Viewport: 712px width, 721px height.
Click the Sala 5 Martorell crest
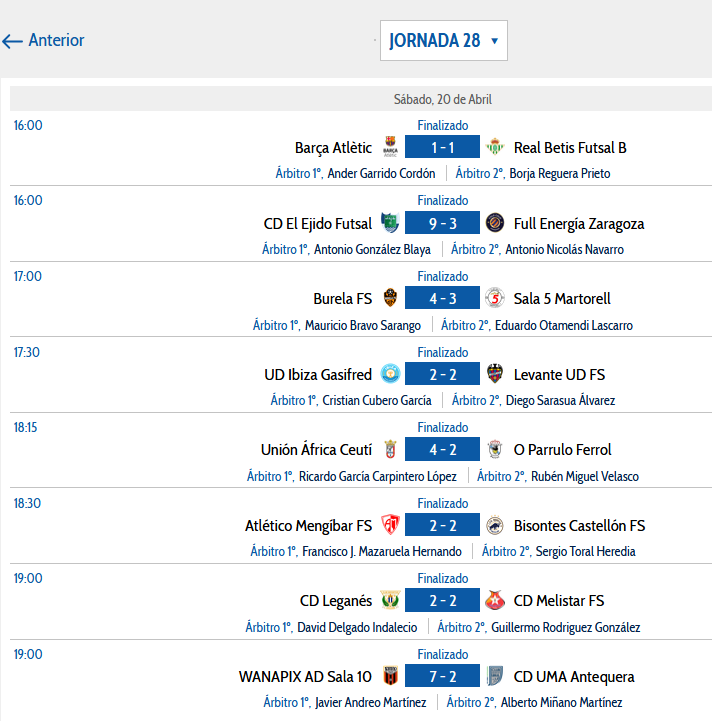point(496,298)
